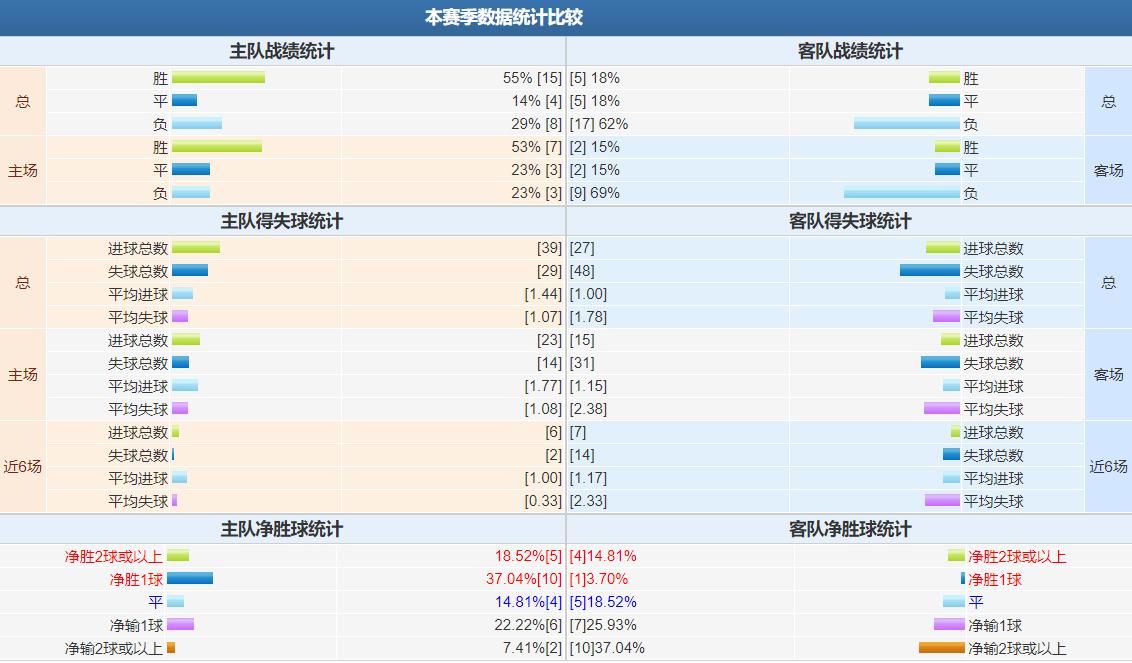Viewport: 1132px width, 663px height.
Task: Click the blue 平 bar in home team totals
Action: point(183,100)
